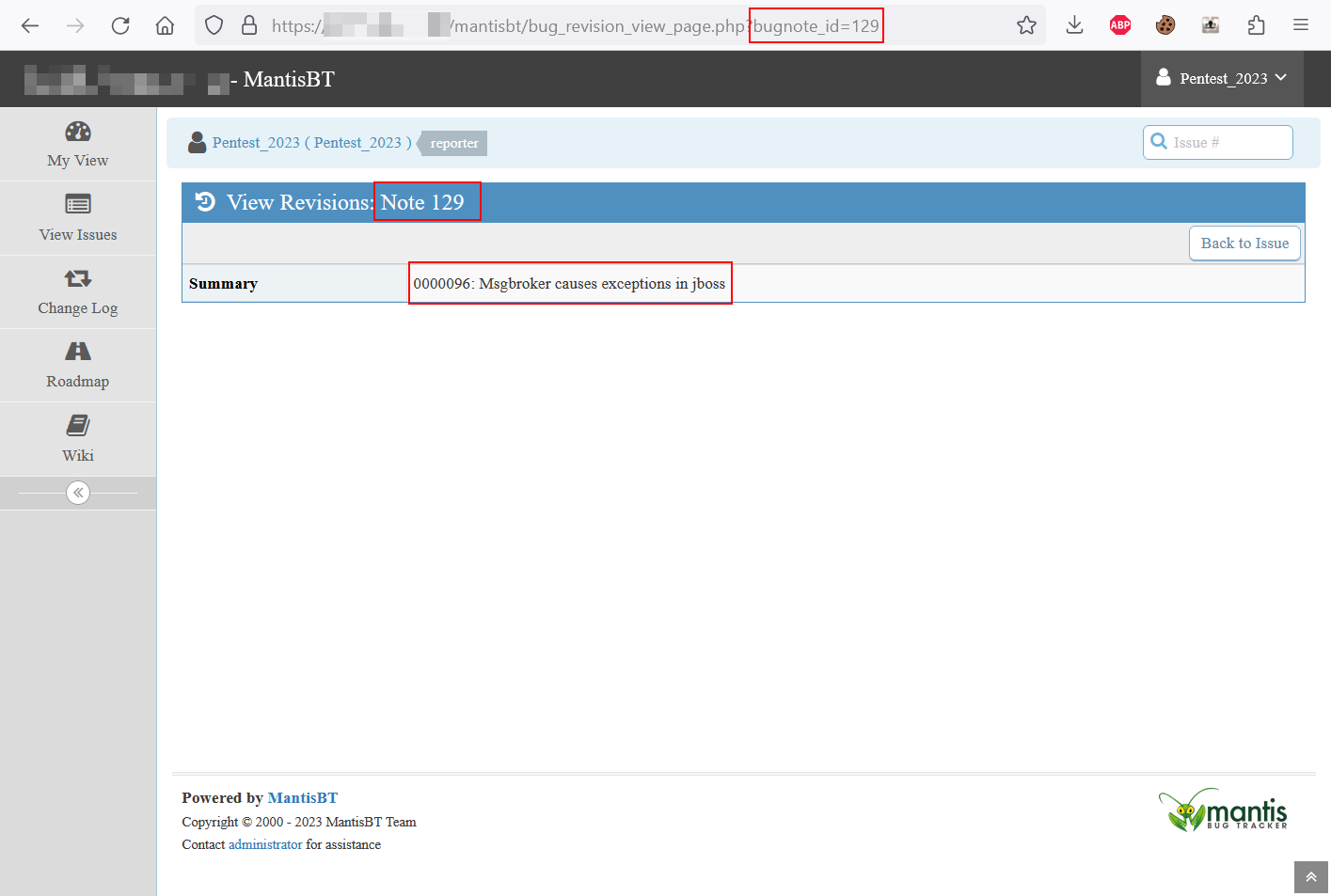Open the Wiki sidebar item
The image size is (1331, 896).
tap(78, 439)
